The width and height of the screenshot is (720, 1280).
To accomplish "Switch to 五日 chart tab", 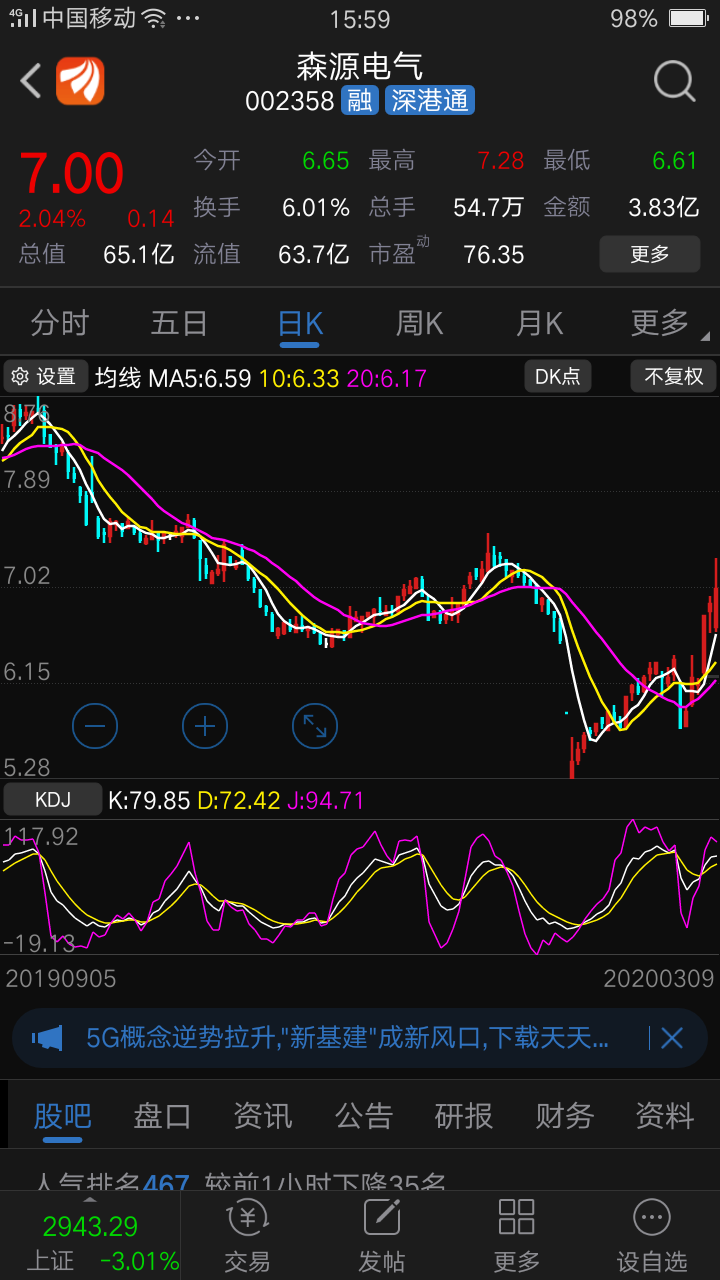I will pos(179,323).
